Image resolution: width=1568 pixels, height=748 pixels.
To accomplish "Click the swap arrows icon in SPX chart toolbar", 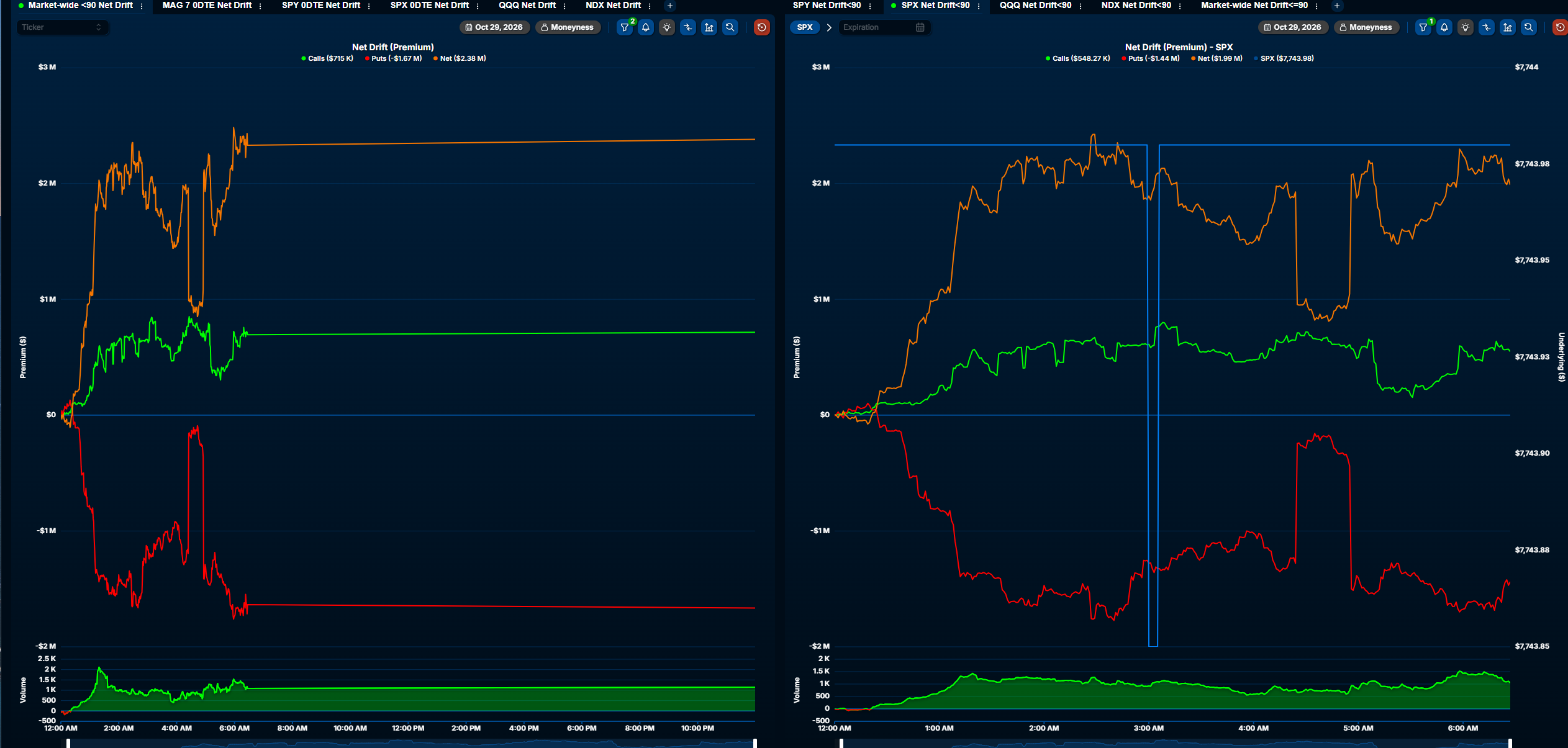I will coord(1487,27).
